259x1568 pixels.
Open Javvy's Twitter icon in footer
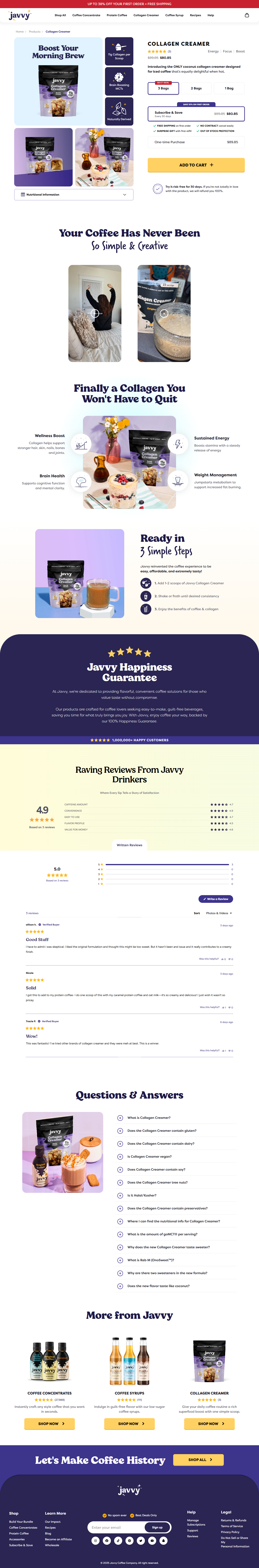141,1541
